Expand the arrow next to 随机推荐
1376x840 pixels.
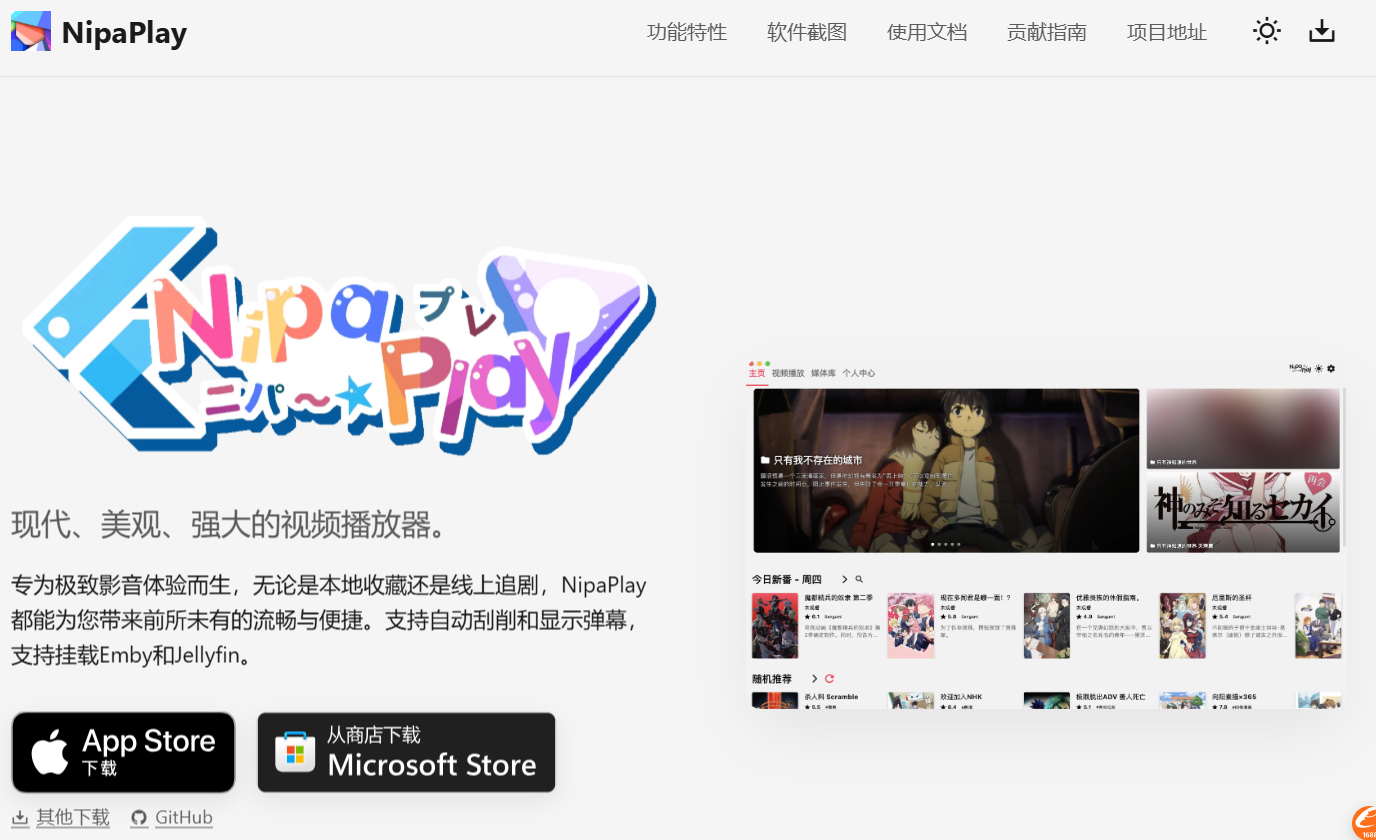pyautogui.click(x=814, y=679)
